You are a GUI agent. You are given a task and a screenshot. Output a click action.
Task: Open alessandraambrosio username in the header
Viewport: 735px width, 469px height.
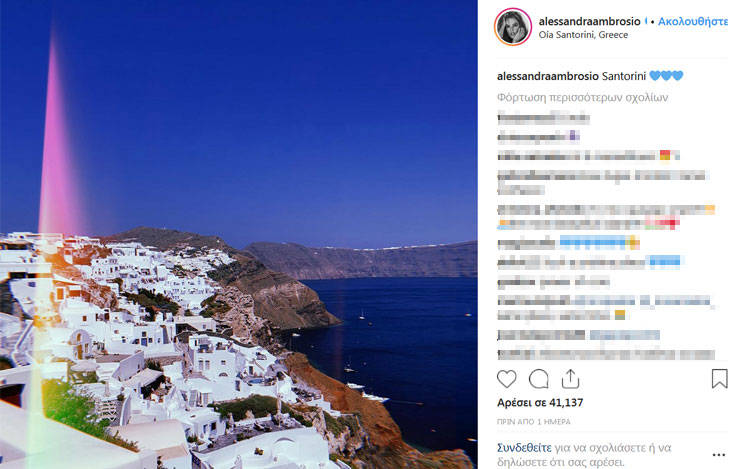tap(589, 22)
